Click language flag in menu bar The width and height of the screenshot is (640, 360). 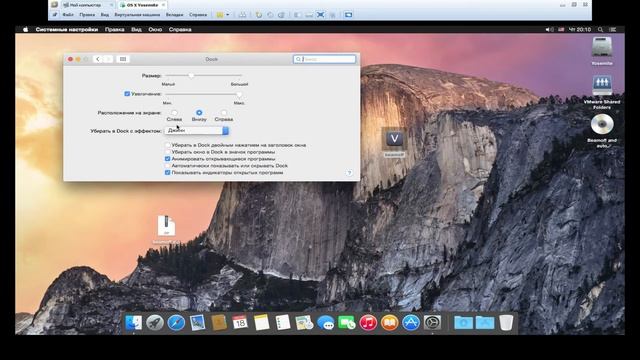561,29
